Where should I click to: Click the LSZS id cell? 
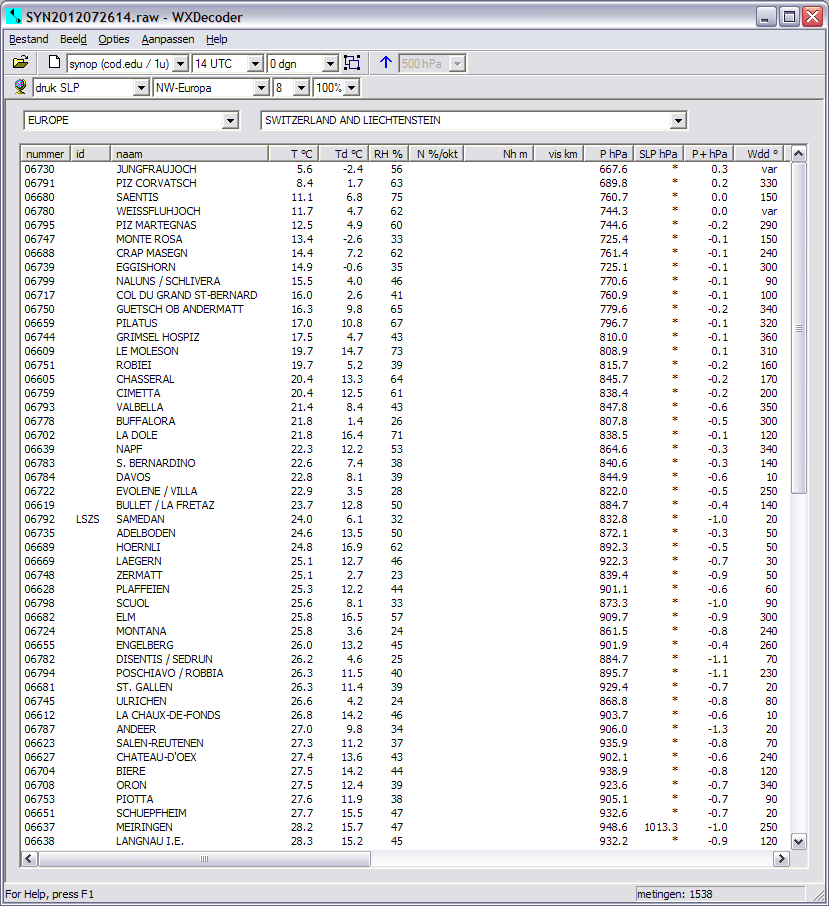coord(88,519)
